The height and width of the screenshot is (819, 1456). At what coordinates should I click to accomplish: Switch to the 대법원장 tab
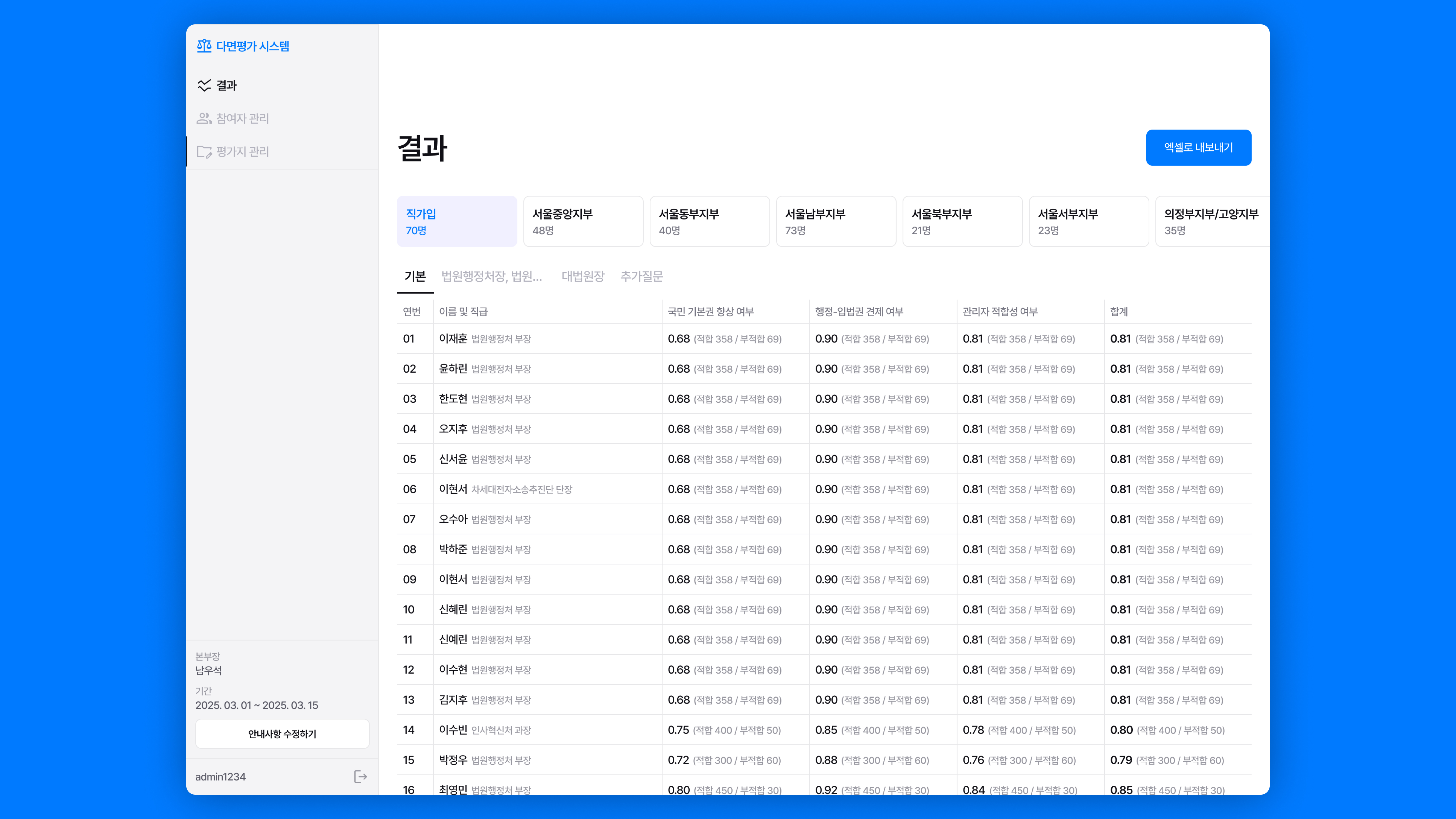(x=583, y=276)
